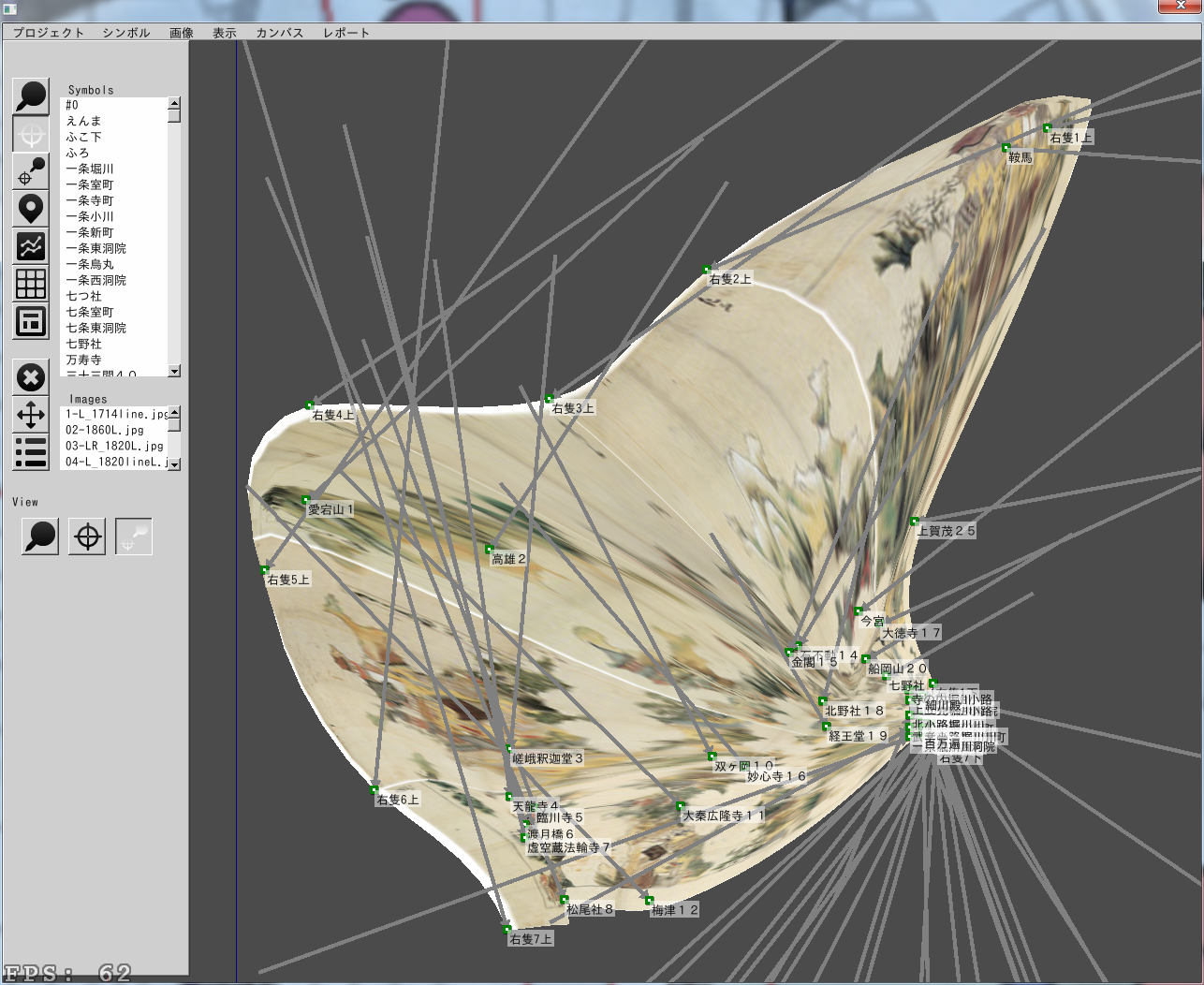Image resolution: width=1204 pixels, height=985 pixels.
Task: Click the bulleted list icon
Action: [30, 452]
